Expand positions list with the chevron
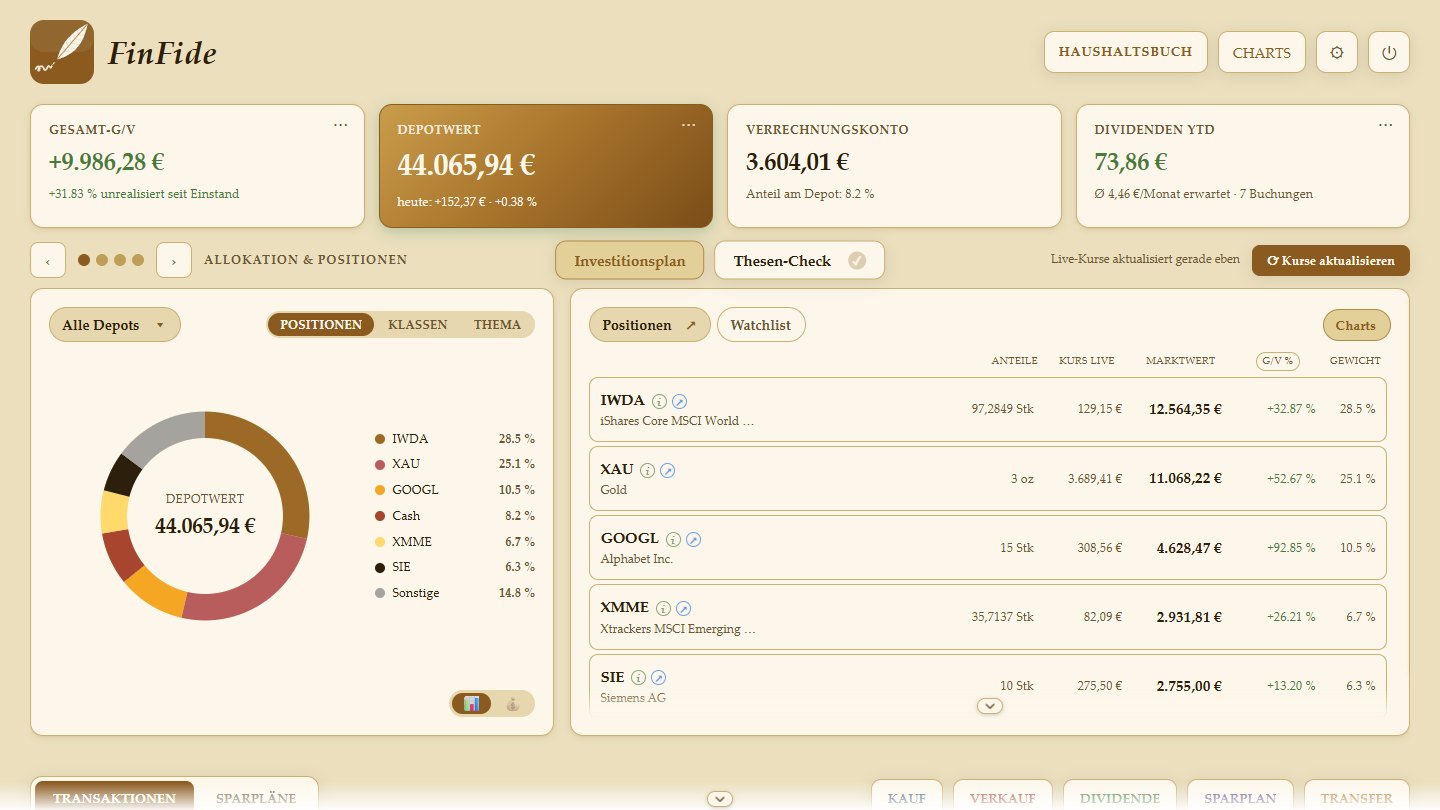 pyautogui.click(x=990, y=706)
